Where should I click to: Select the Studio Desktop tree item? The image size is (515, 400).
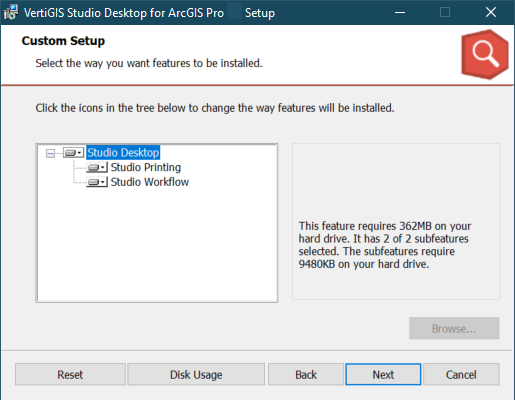click(123, 153)
